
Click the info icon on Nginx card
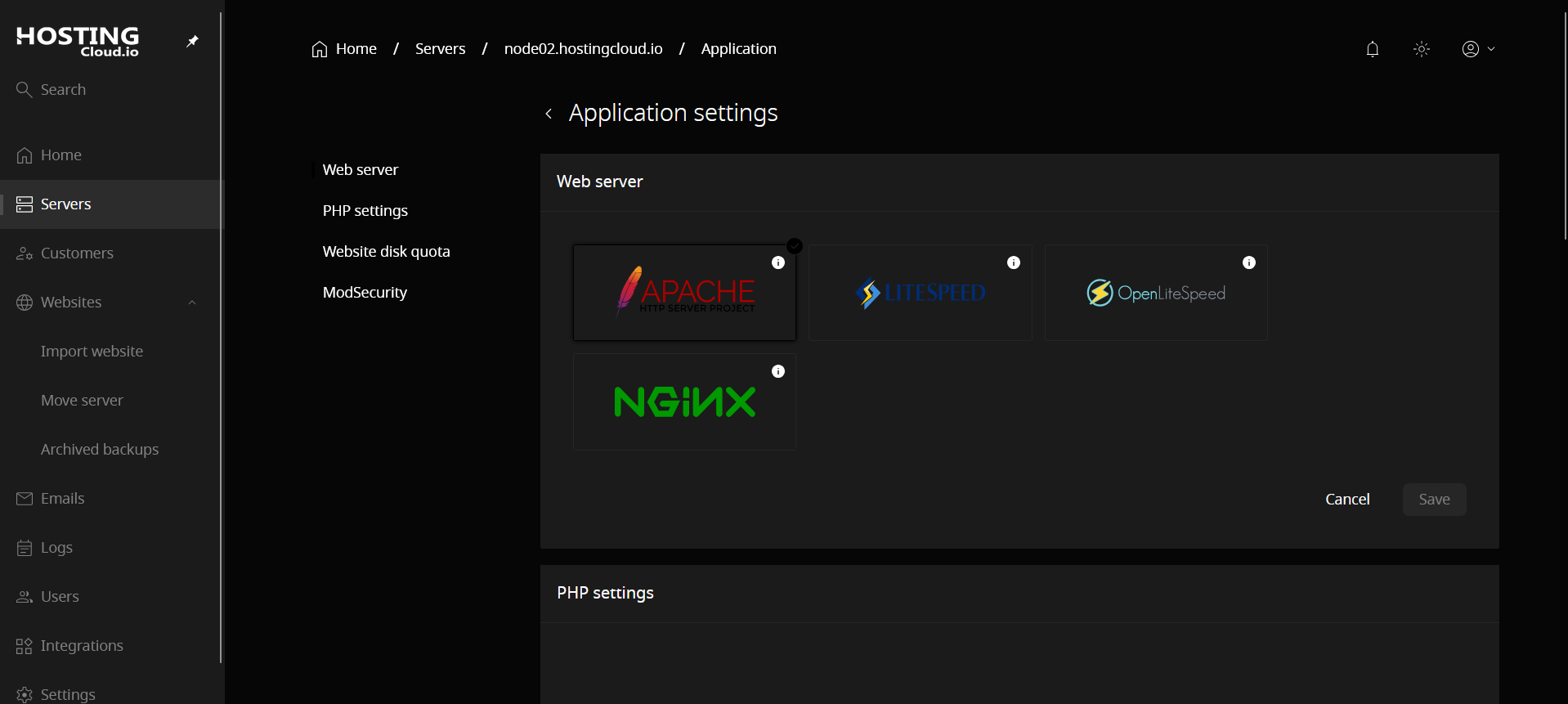[777, 371]
